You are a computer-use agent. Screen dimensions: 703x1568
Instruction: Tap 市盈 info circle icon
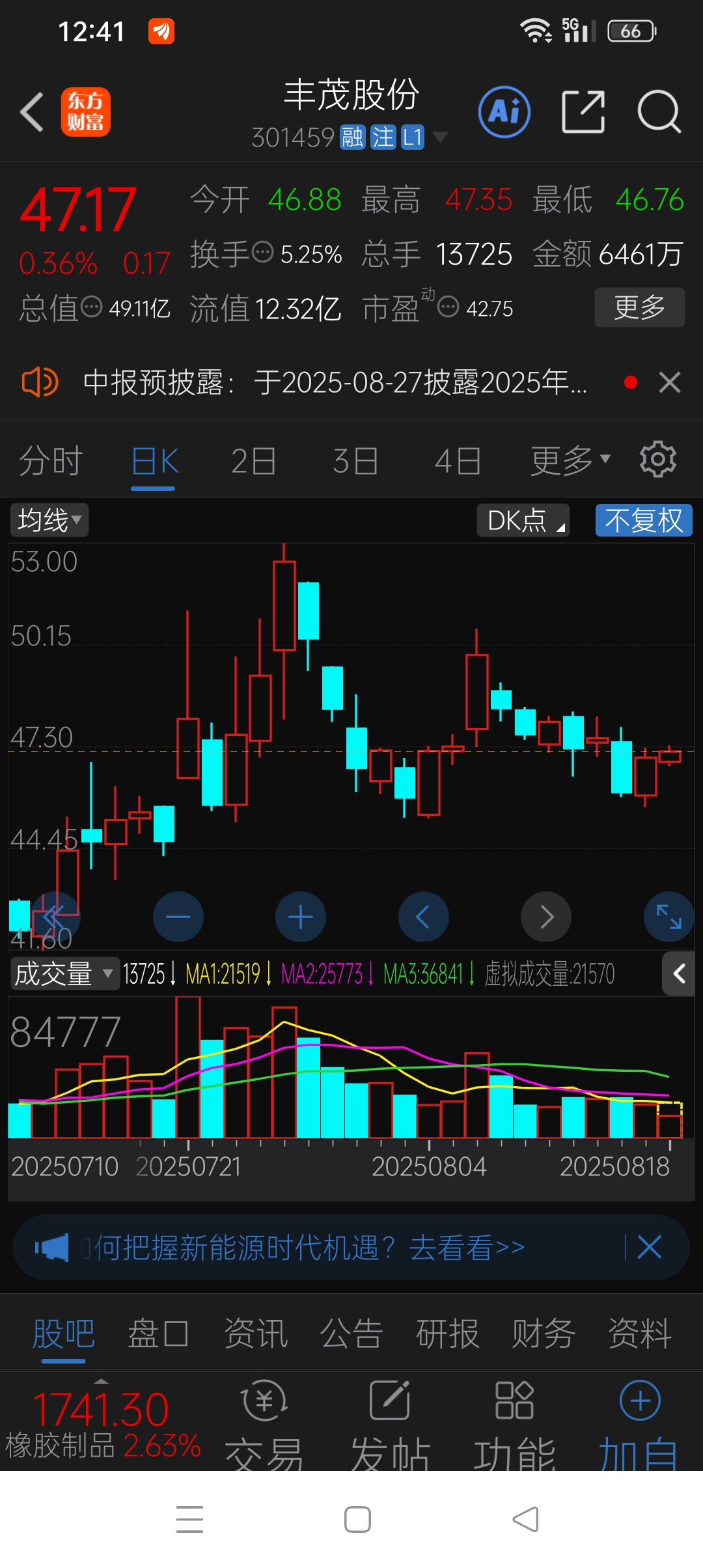[448, 306]
